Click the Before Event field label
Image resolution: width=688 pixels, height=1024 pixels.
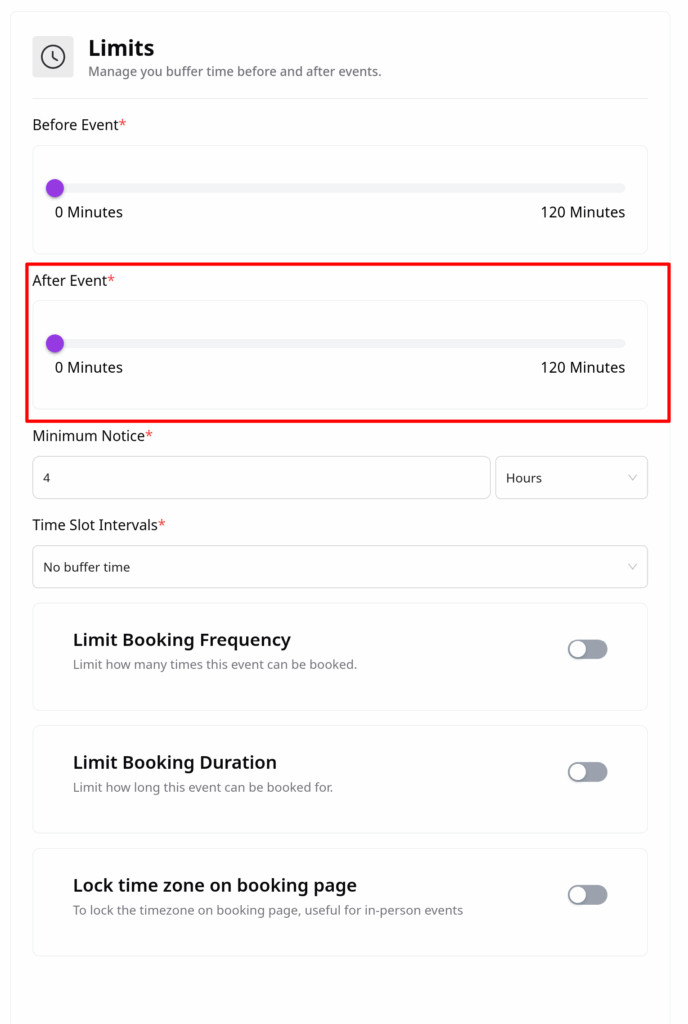point(75,125)
